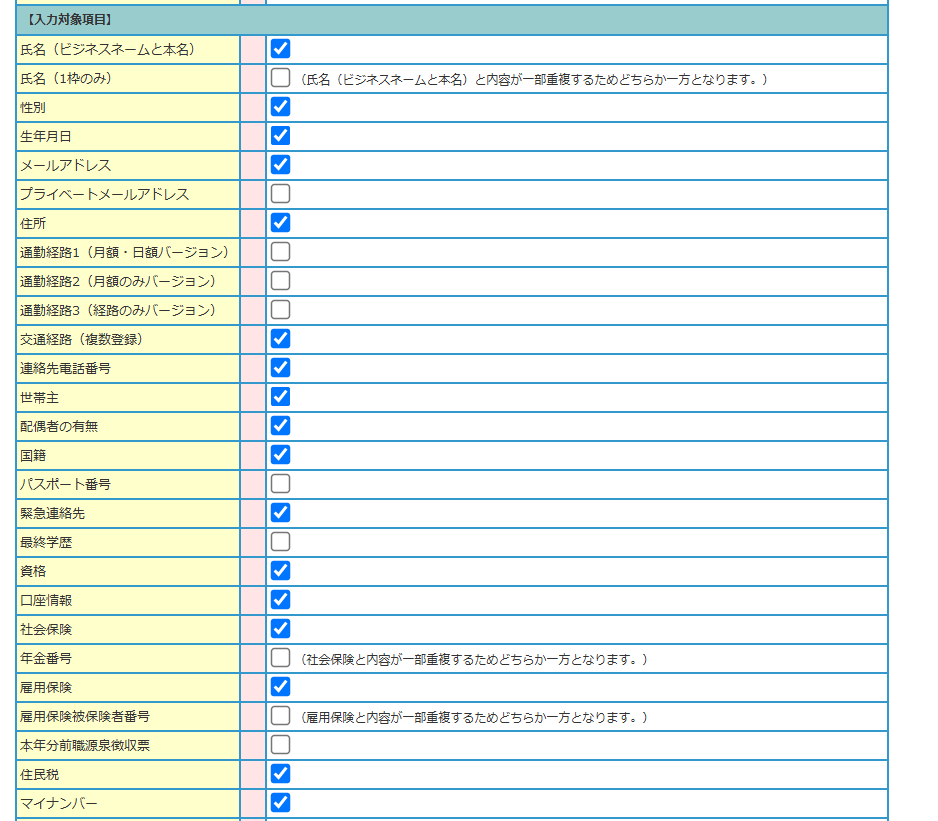Disable the メールアドレス checkbox
The width and height of the screenshot is (938, 821).
pyautogui.click(x=281, y=165)
